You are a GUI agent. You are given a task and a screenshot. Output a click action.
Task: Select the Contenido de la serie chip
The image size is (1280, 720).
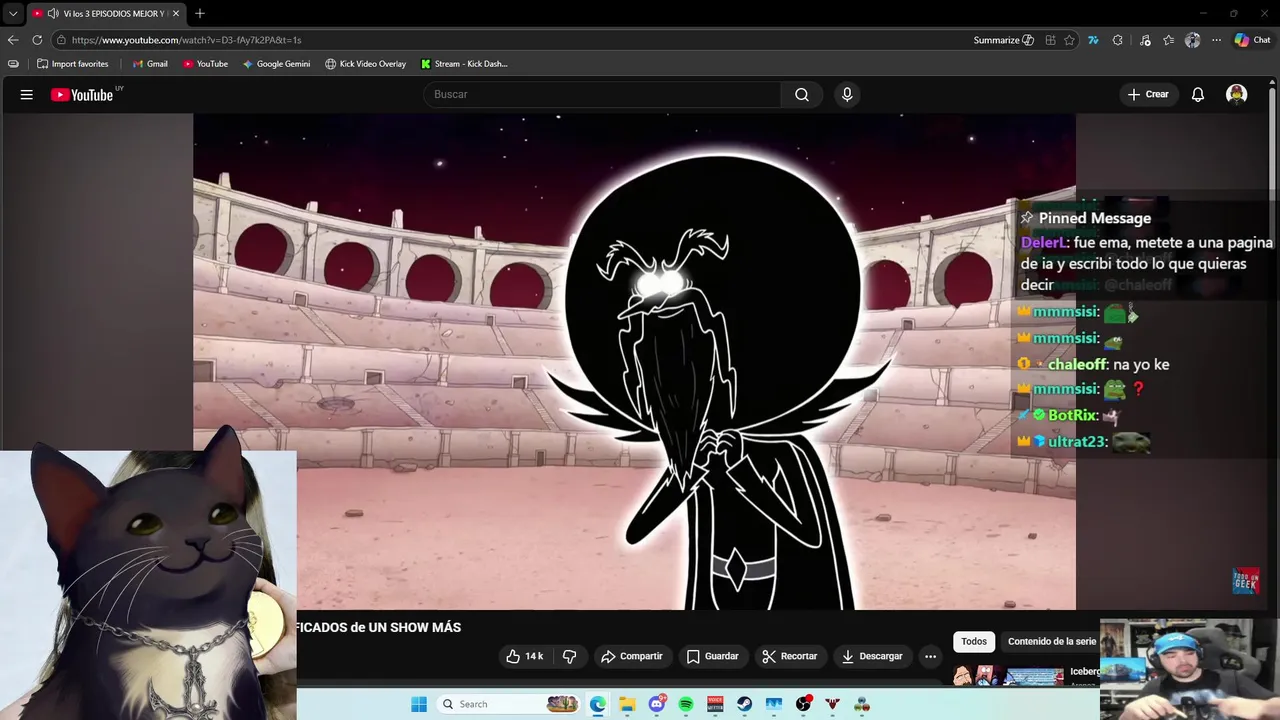(x=1052, y=641)
